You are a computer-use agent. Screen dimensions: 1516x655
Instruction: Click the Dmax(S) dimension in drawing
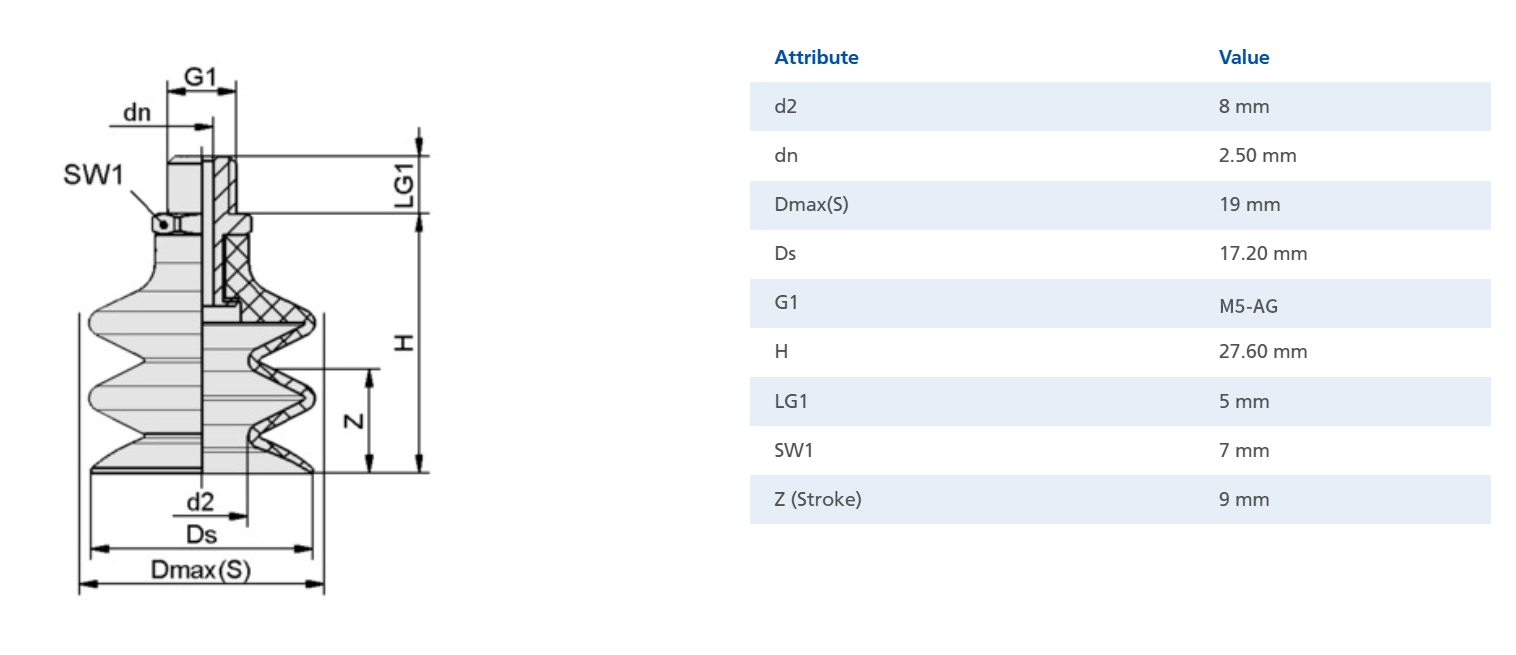(200, 570)
